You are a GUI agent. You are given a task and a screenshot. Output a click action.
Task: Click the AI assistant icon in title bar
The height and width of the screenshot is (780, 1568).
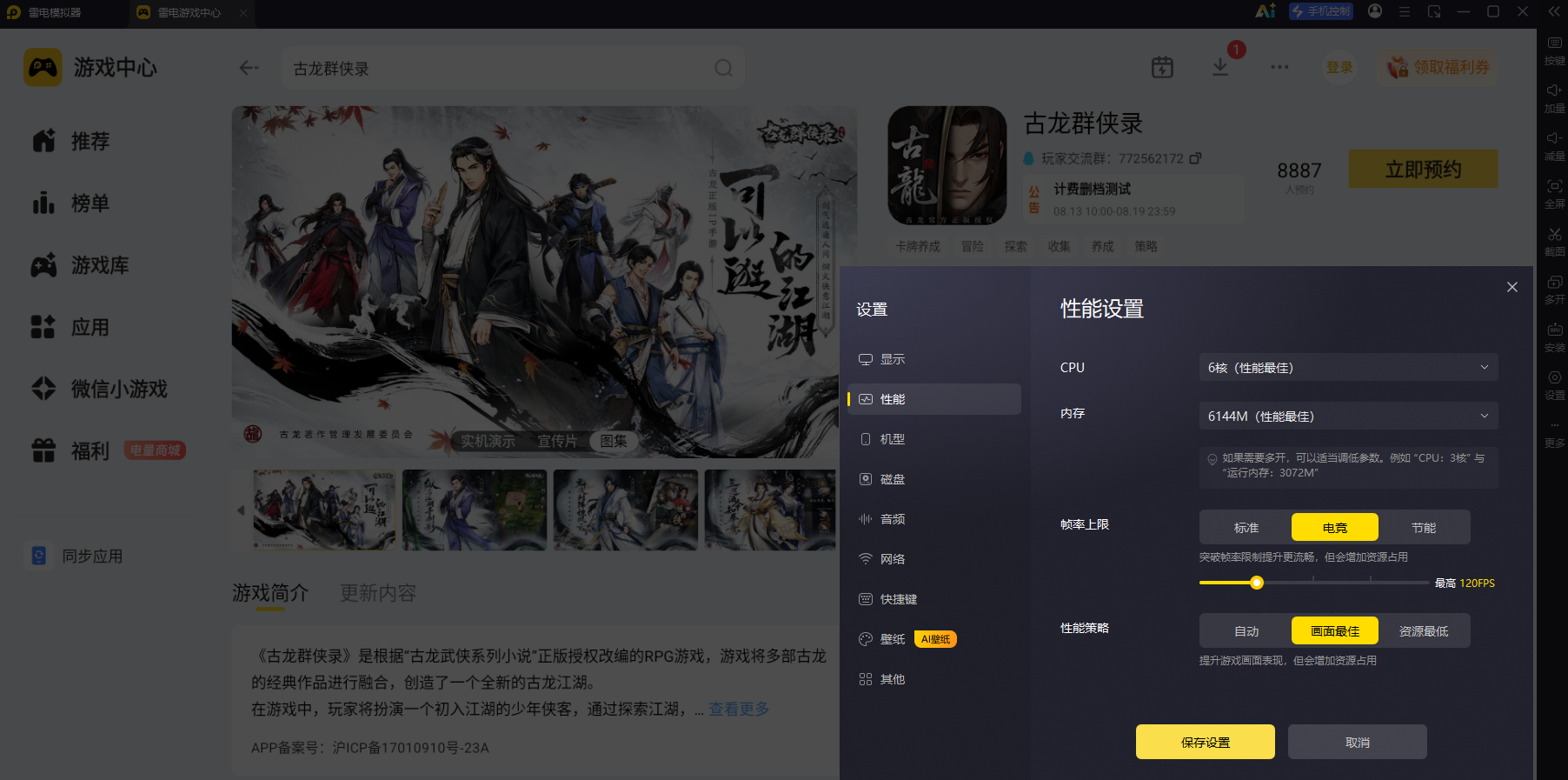coord(1266,11)
